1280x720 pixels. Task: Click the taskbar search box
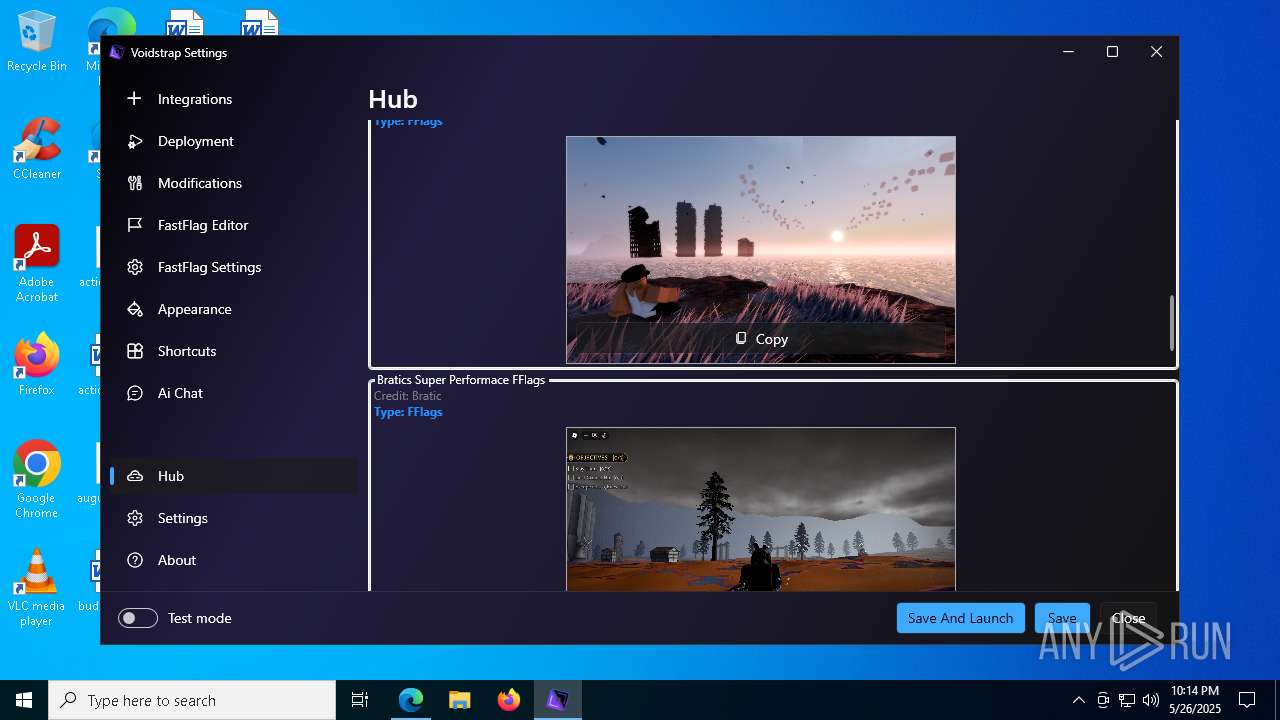(x=192, y=700)
